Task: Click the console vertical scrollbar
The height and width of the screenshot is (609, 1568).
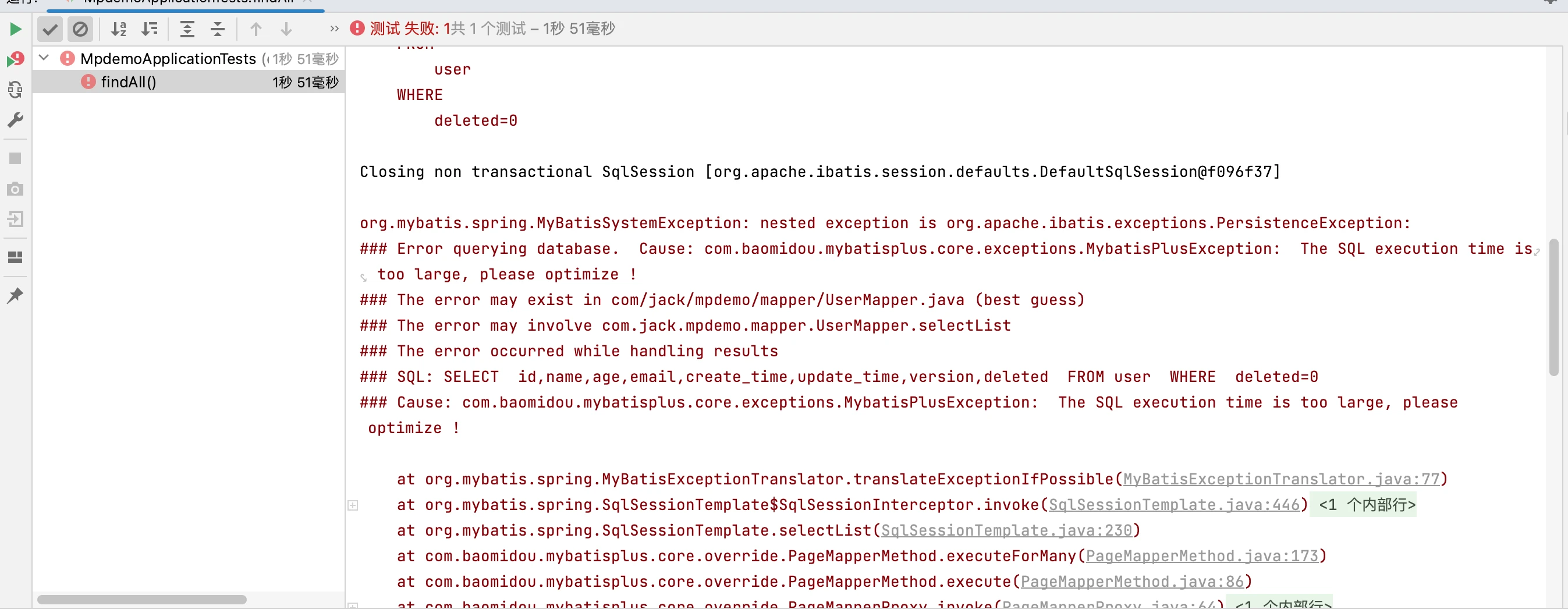Action: click(1554, 307)
